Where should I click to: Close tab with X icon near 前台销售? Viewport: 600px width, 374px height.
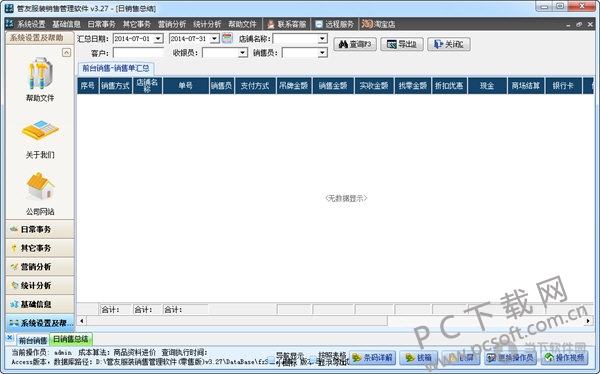coord(10,338)
